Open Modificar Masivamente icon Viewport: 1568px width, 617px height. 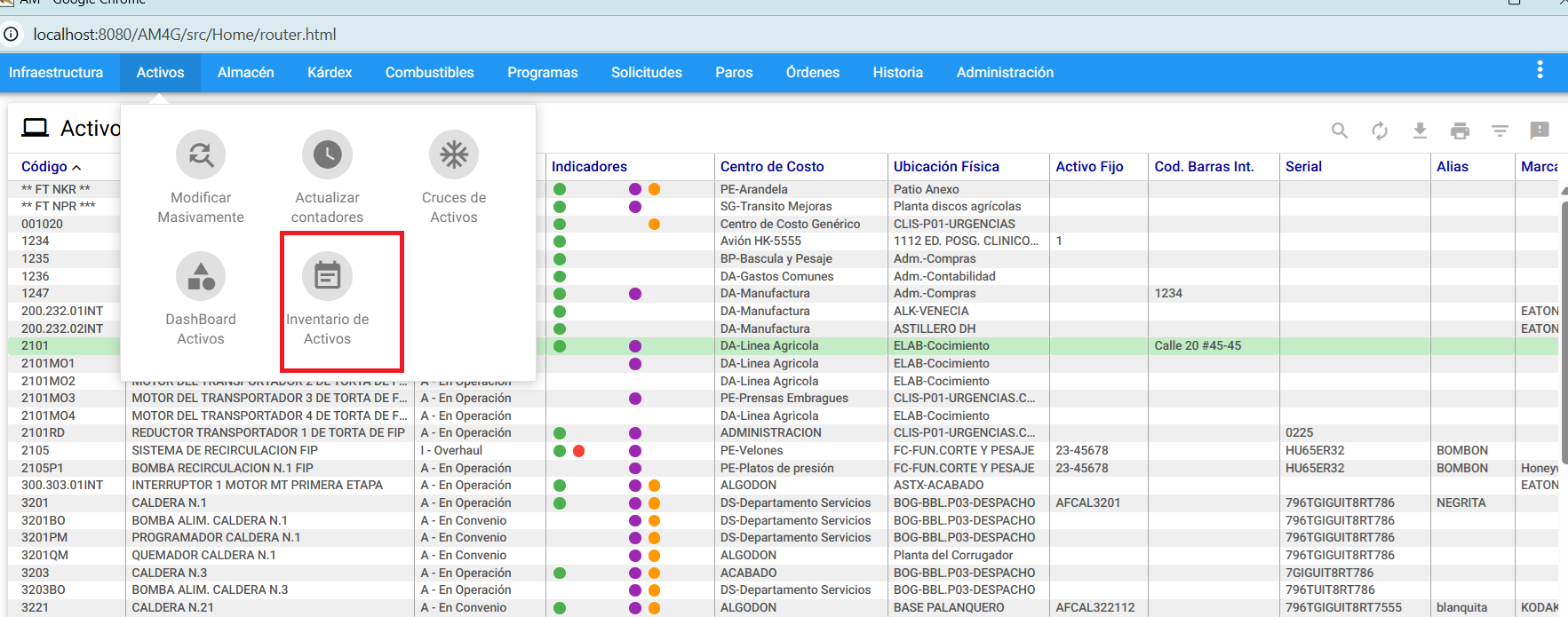pos(201,154)
